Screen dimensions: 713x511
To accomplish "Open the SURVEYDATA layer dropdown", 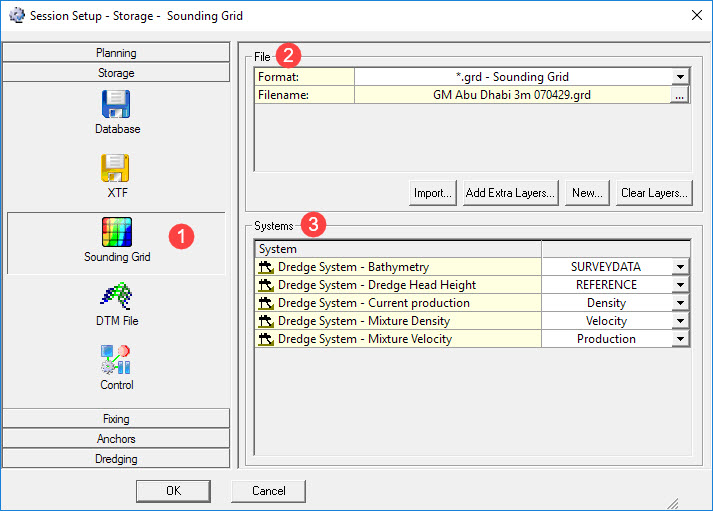I will (680, 266).
